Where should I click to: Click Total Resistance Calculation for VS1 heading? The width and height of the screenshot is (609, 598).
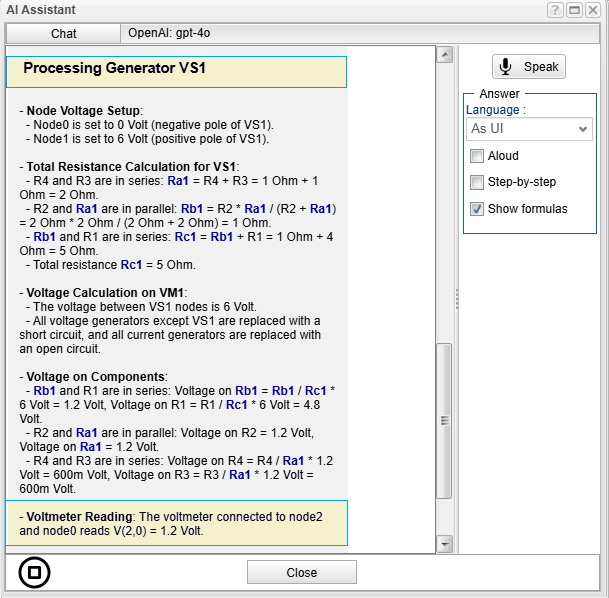pyautogui.click(x=129, y=167)
